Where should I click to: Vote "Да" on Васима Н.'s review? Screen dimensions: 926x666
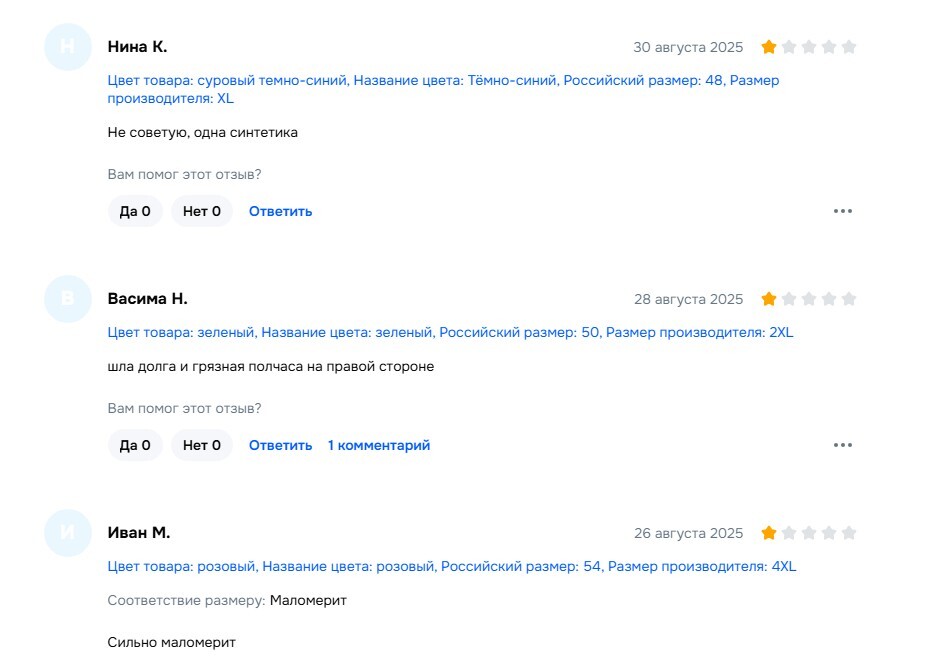tap(135, 445)
